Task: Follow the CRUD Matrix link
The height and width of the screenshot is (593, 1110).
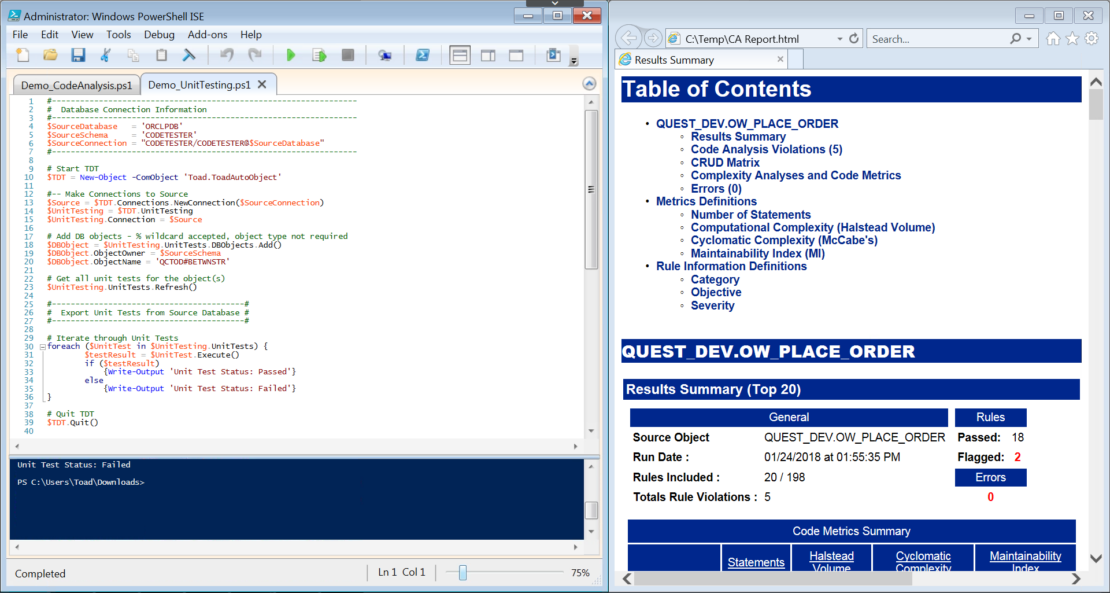Action: click(x=725, y=162)
